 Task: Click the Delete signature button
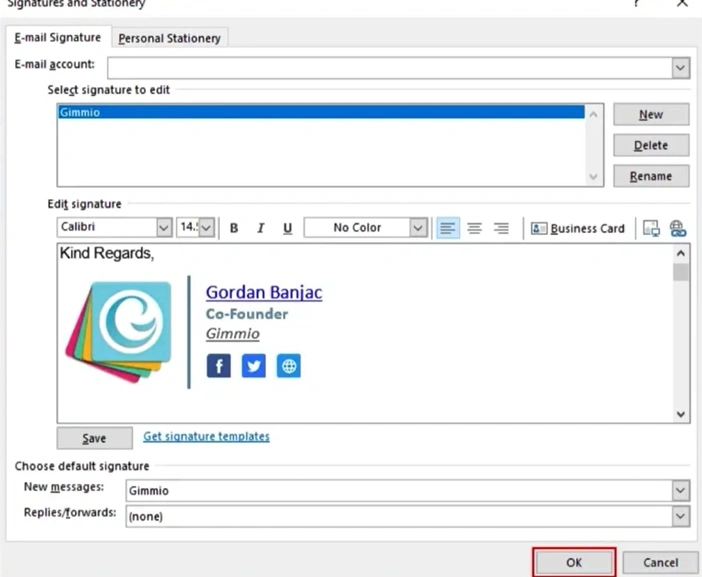click(651, 145)
